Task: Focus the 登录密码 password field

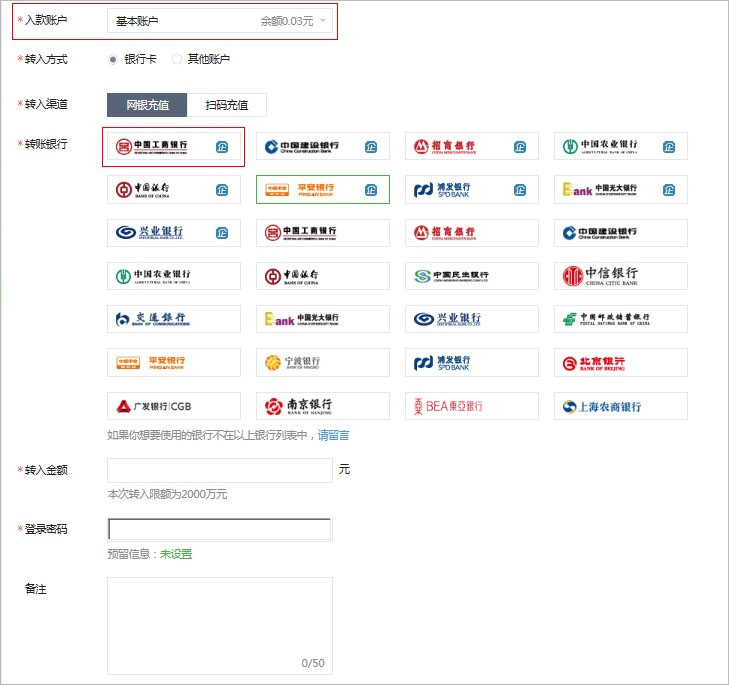Action: click(x=219, y=529)
